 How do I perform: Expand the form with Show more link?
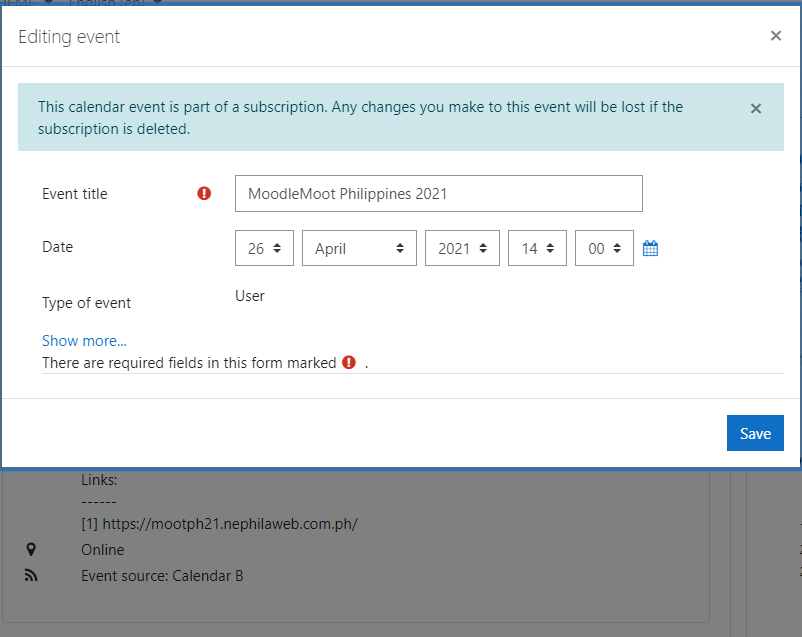pos(84,341)
